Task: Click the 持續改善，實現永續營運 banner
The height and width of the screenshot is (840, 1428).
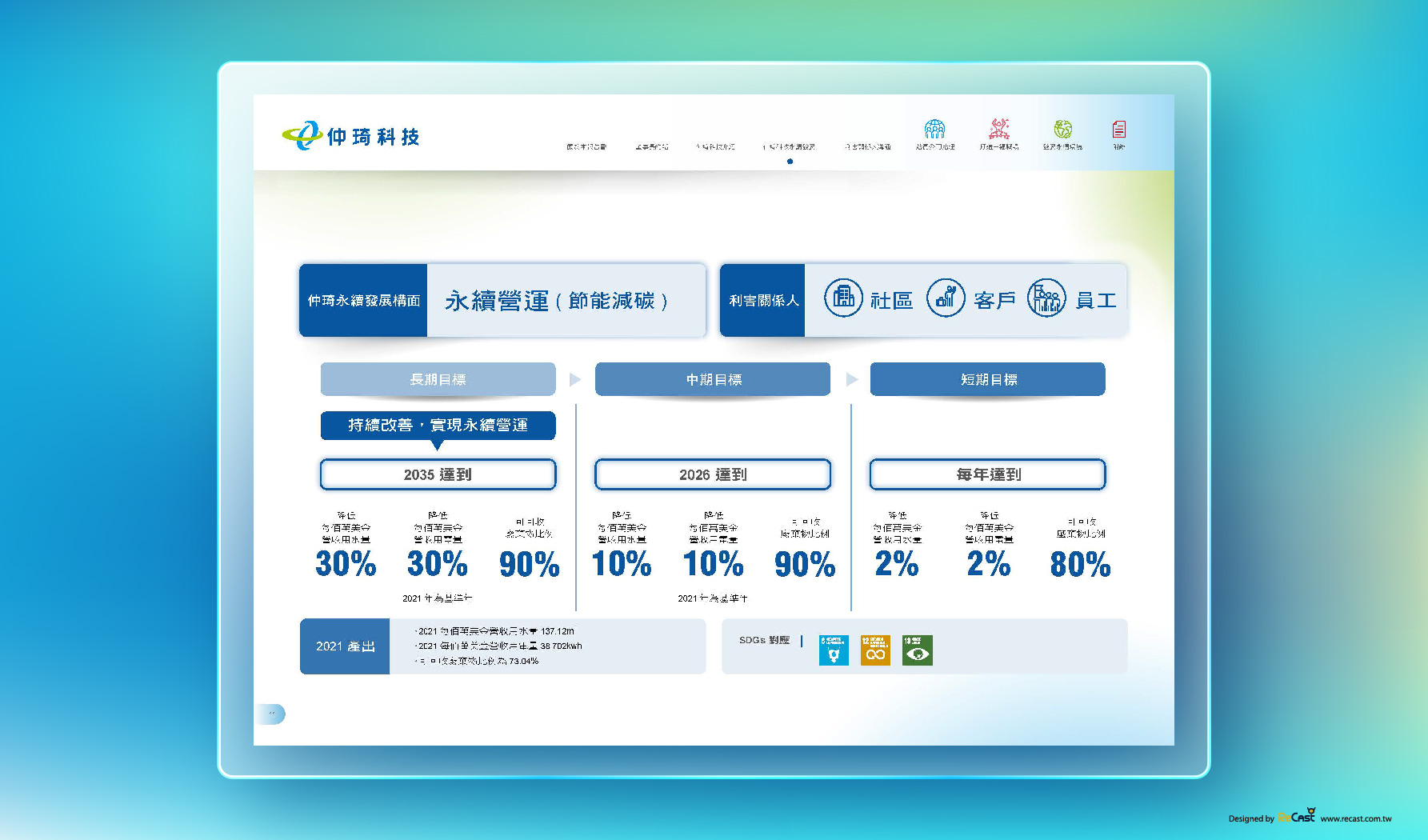Action: (x=438, y=426)
